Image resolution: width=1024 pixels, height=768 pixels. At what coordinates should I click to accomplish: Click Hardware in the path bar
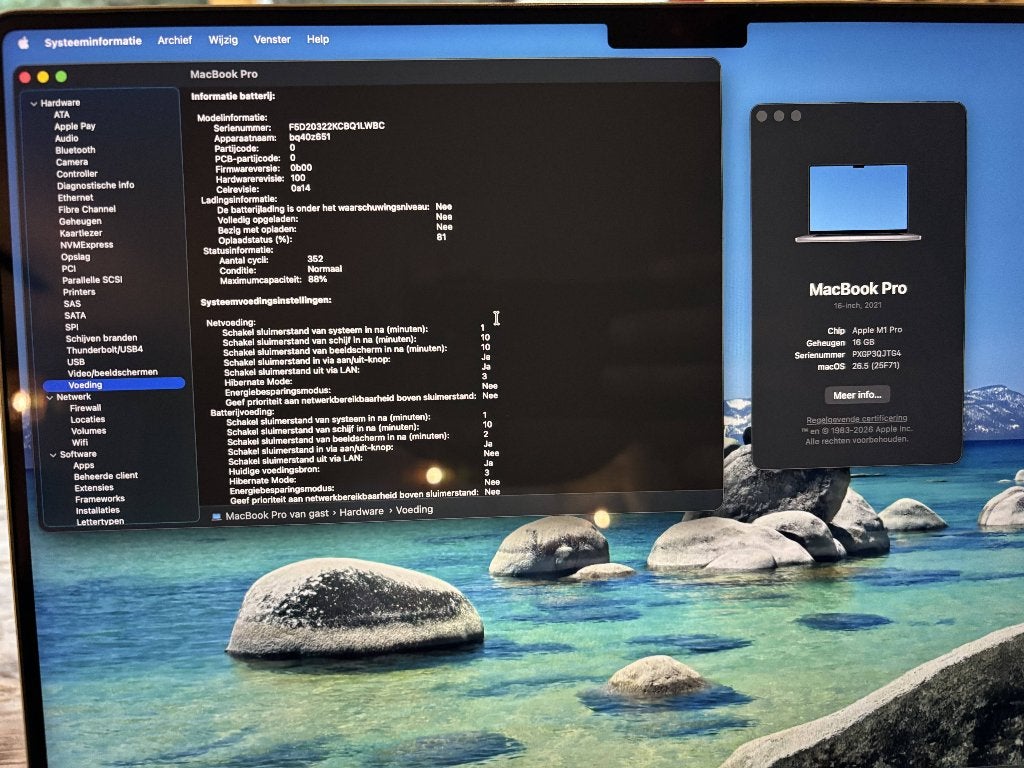coord(361,512)
